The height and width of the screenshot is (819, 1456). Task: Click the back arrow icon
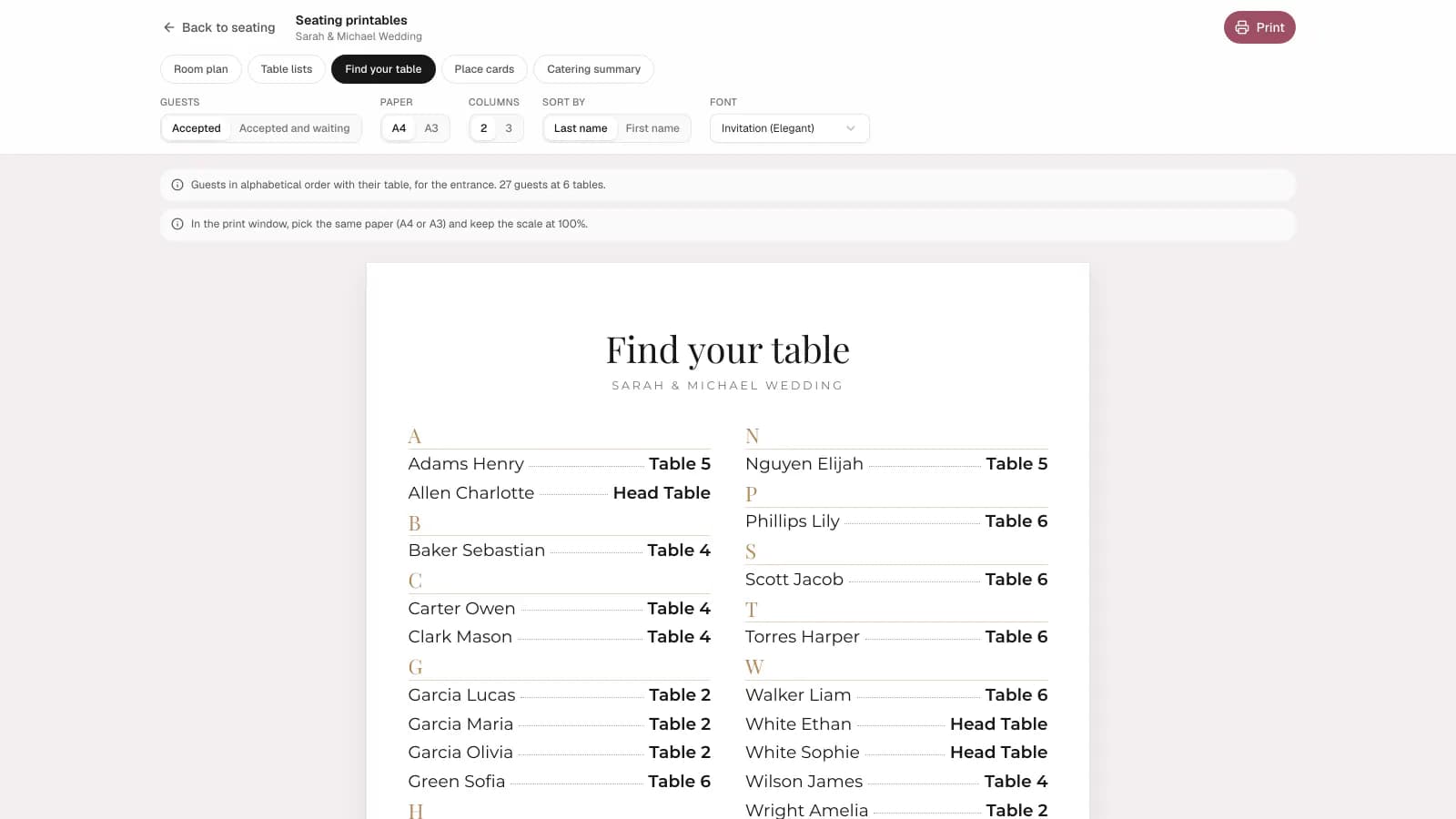point(168,27)
